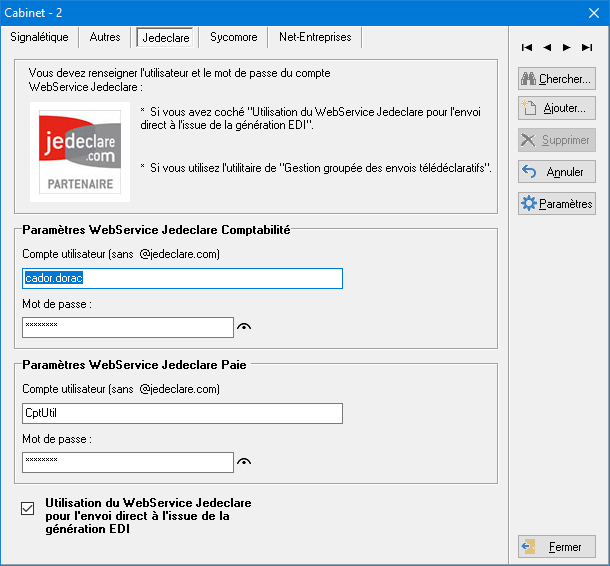Show the Comptabilité password with eye icon

[x=243, y=327]
